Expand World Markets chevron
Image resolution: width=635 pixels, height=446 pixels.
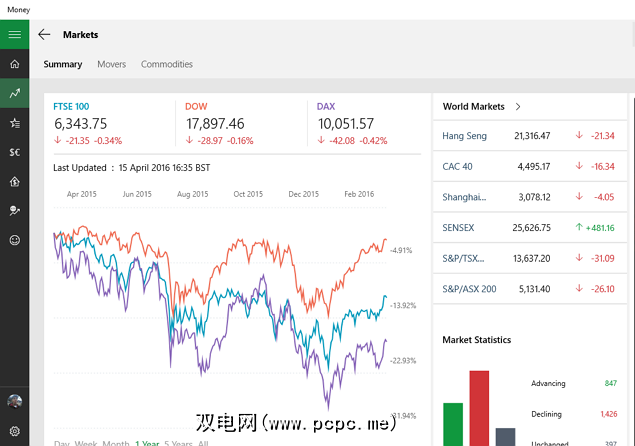(518, 106)
